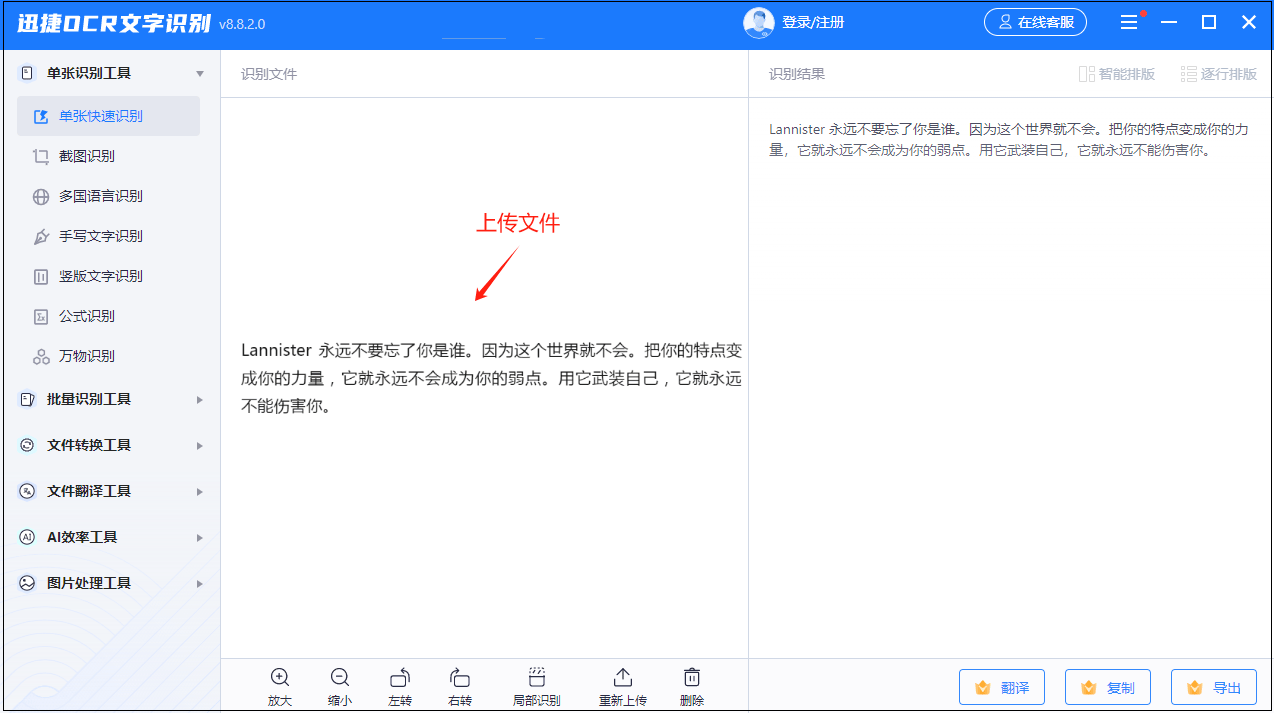Click the 翻译 button
The image size is (1274, 713).
pyautogui.click(x=1002, y=688)
